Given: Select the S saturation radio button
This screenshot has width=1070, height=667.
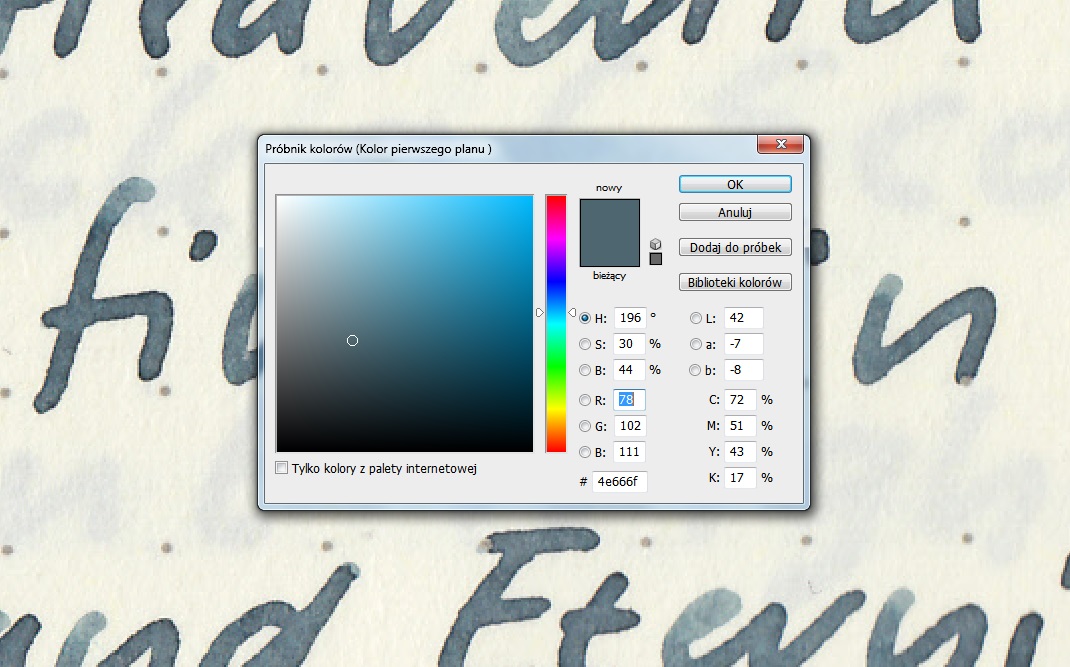Looking at the screenshot, I should click(x=585, y=344).
